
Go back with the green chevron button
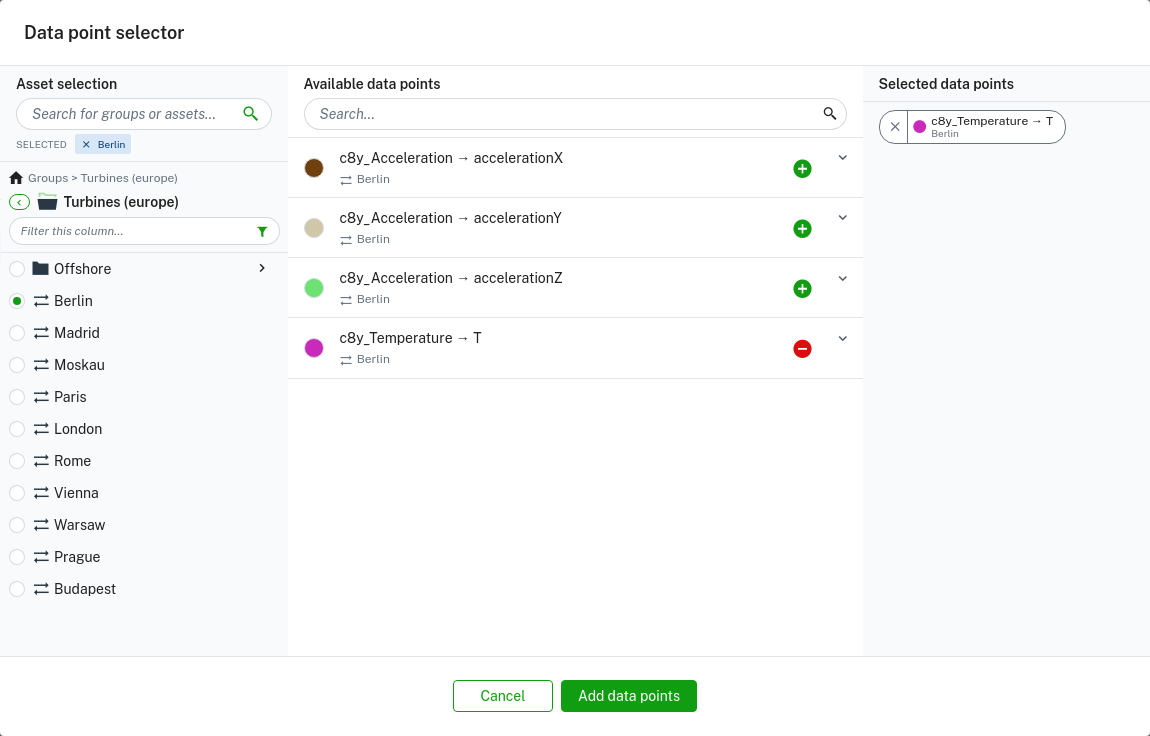tap(19, 202)
